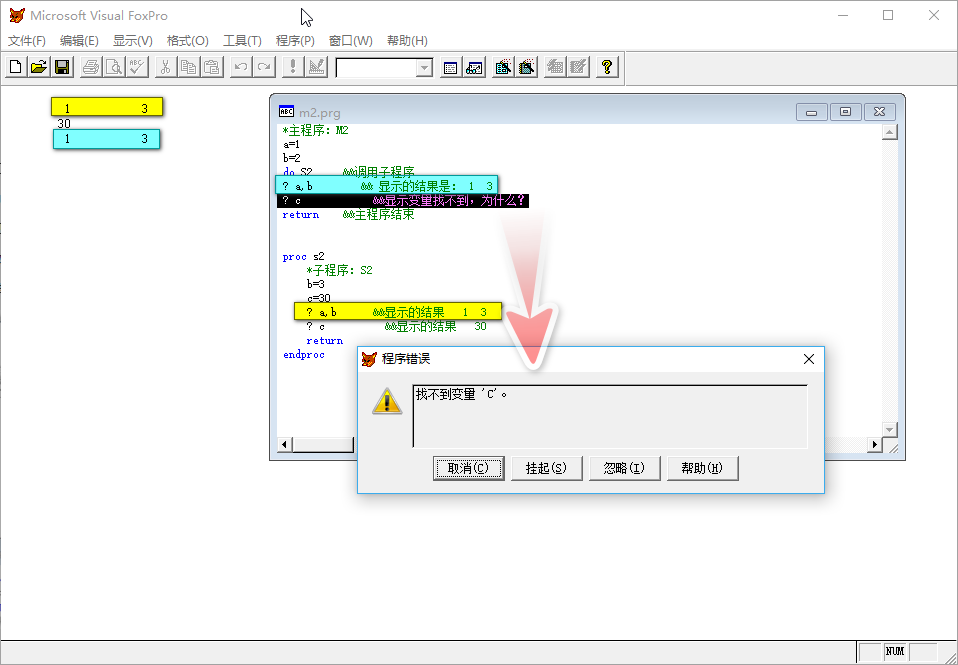The height and width of the screenshot is (665, 958).
Task: Maximize the m2.prg editor window
Action: (846, 112)
